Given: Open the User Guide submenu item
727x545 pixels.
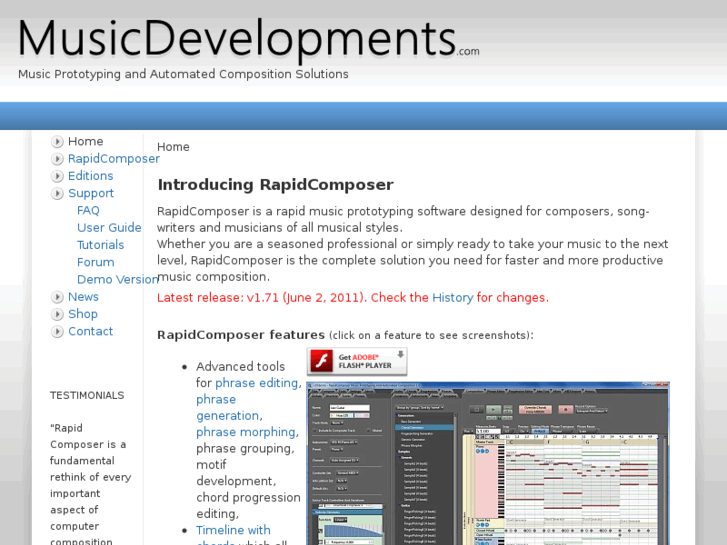Looking at the screenshot, I should [x=109, y=228].
